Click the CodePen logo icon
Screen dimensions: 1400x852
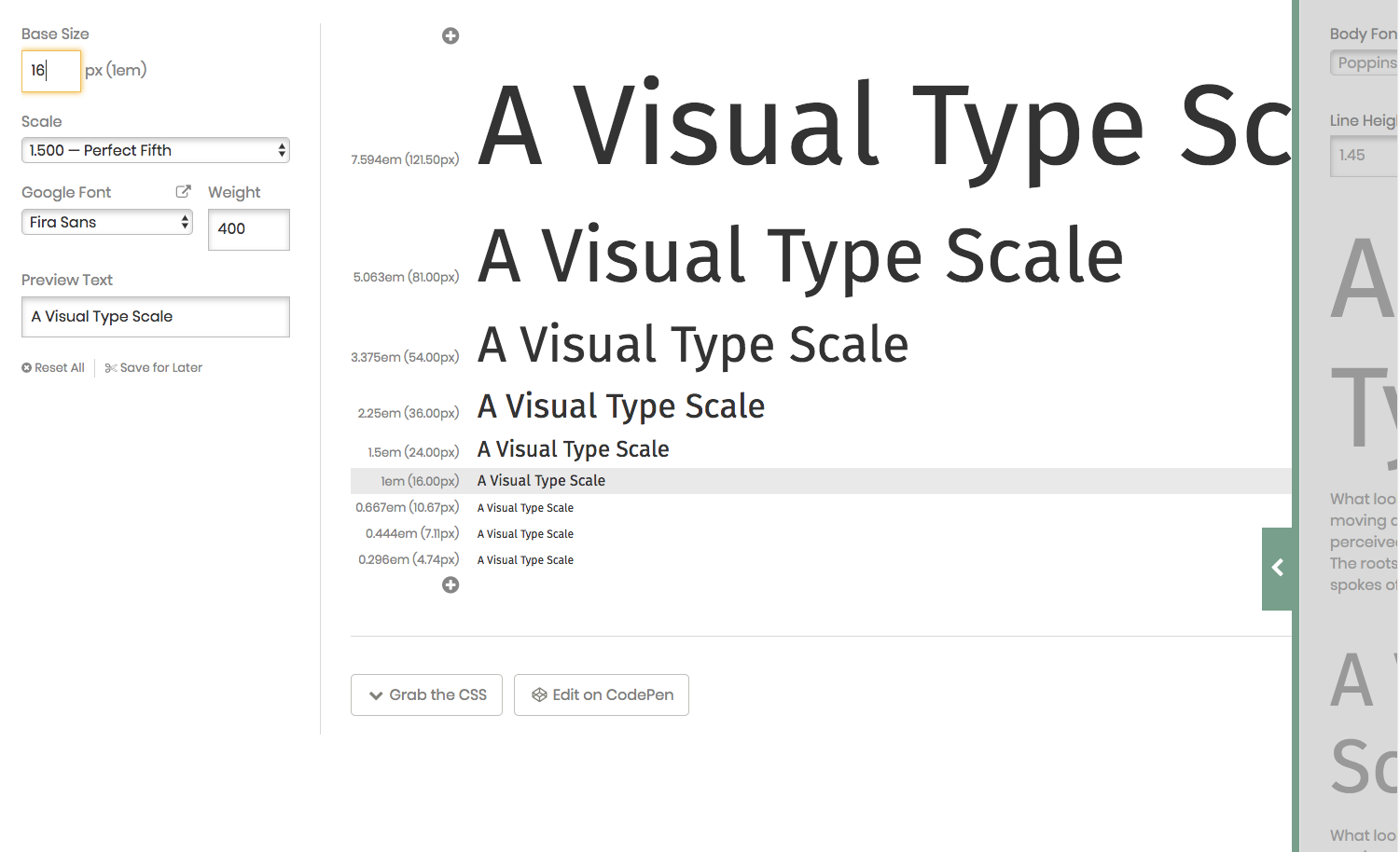539,694
